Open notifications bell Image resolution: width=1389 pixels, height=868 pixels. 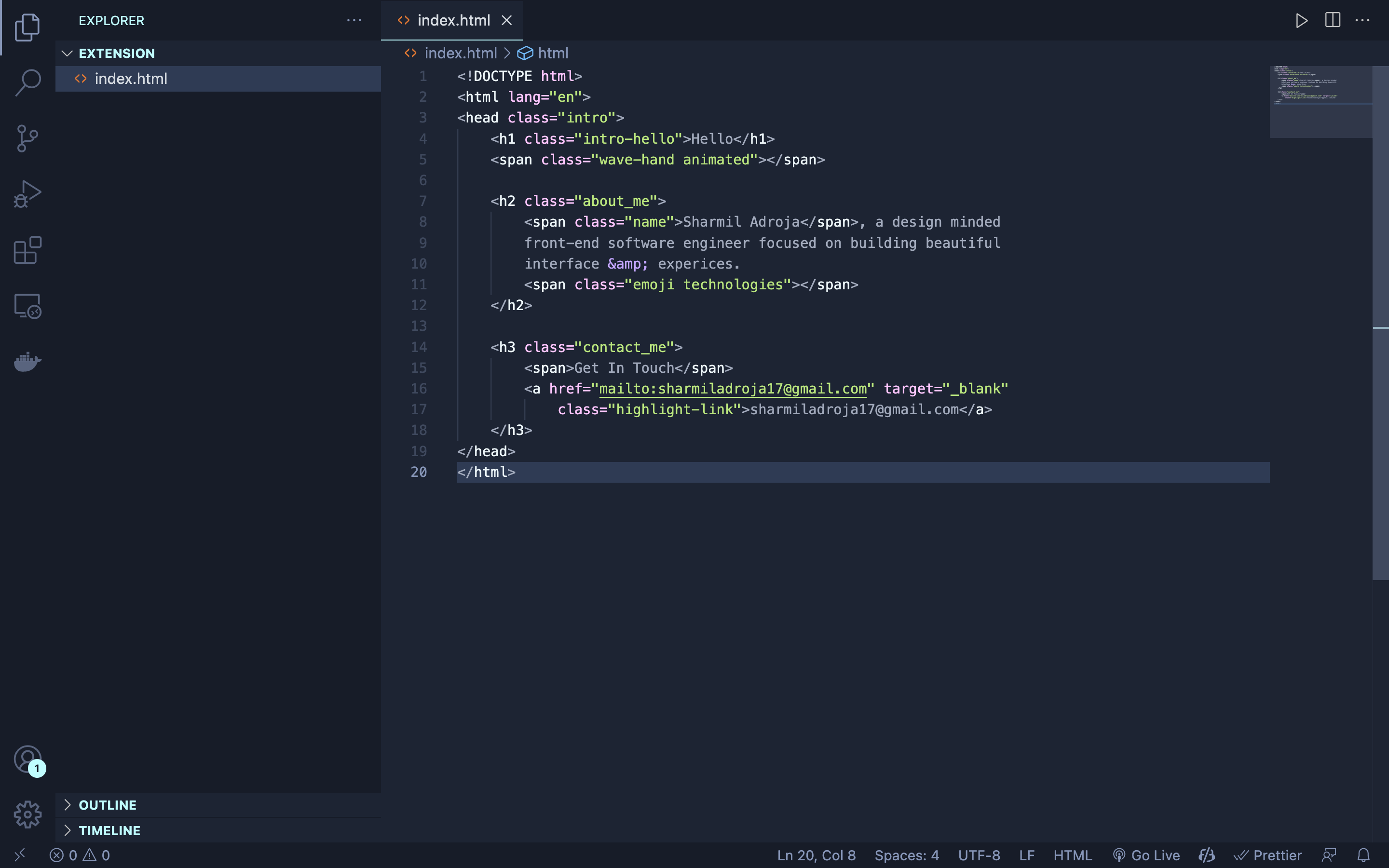pos(1363,855)
